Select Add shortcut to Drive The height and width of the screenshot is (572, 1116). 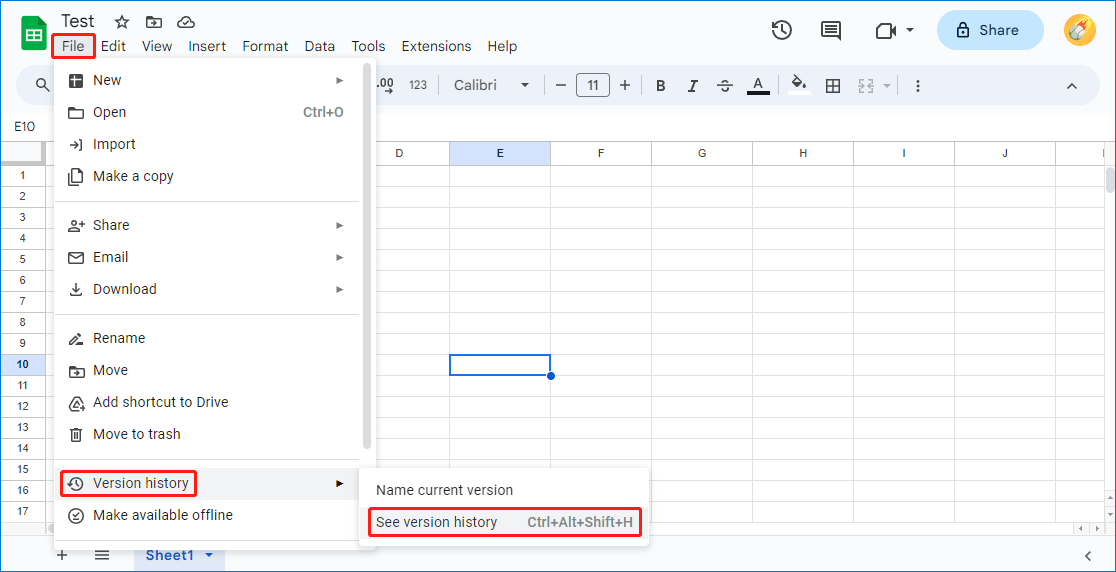208,403
